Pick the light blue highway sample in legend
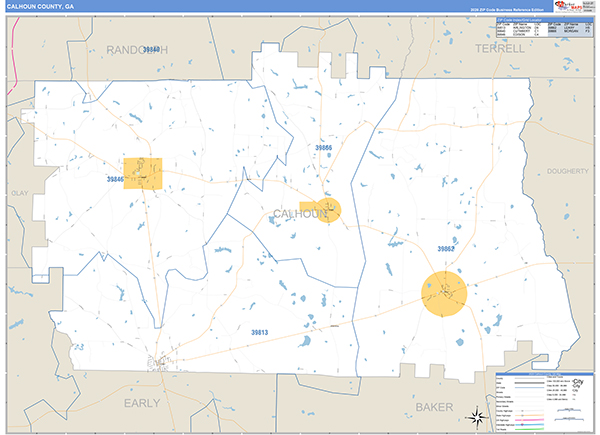 (530, 425)
